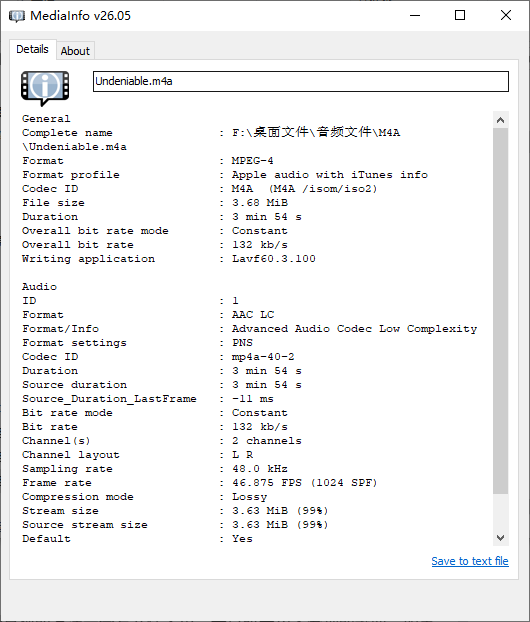Click the Compression mode label

(78, 497)
